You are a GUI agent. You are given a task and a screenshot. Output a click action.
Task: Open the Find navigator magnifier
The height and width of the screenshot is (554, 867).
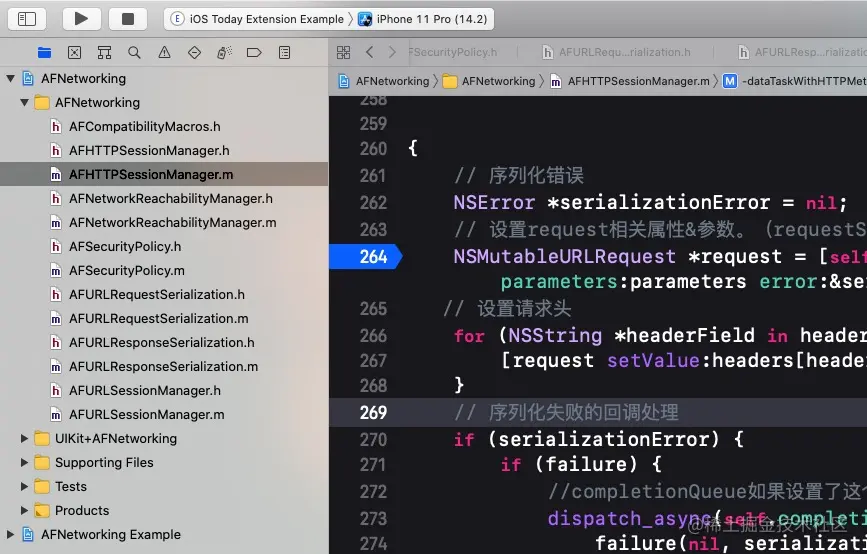[x=134, y=53]
